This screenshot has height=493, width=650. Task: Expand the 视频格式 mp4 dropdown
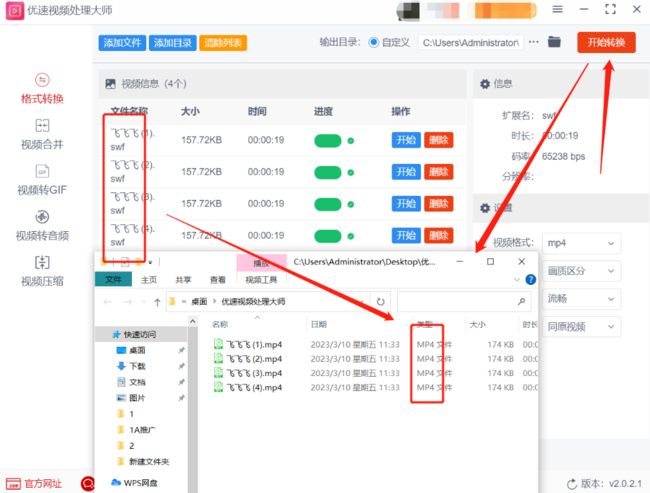coord(581,243)
